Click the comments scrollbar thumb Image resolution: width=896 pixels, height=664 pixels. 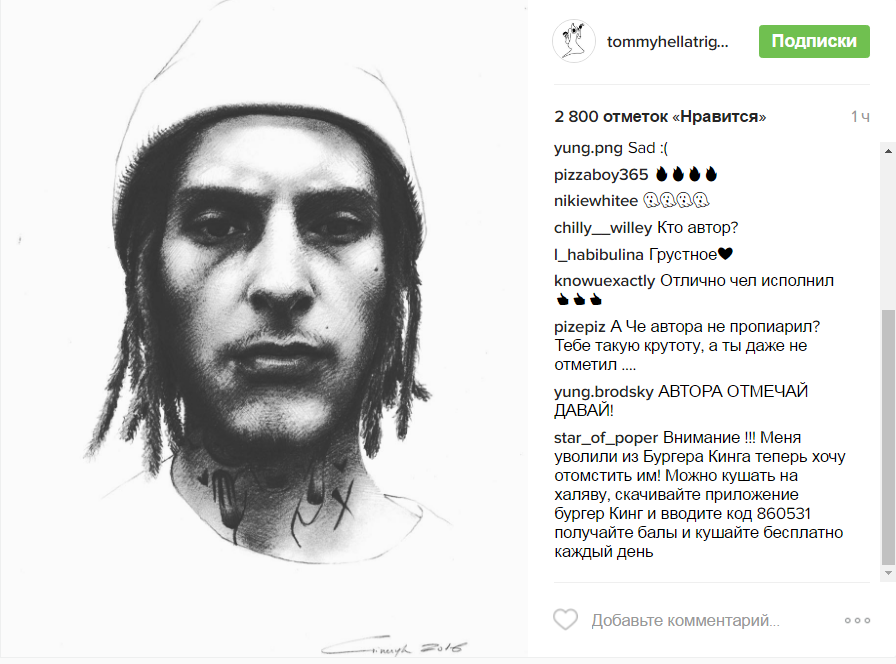[x=888, y=437]
